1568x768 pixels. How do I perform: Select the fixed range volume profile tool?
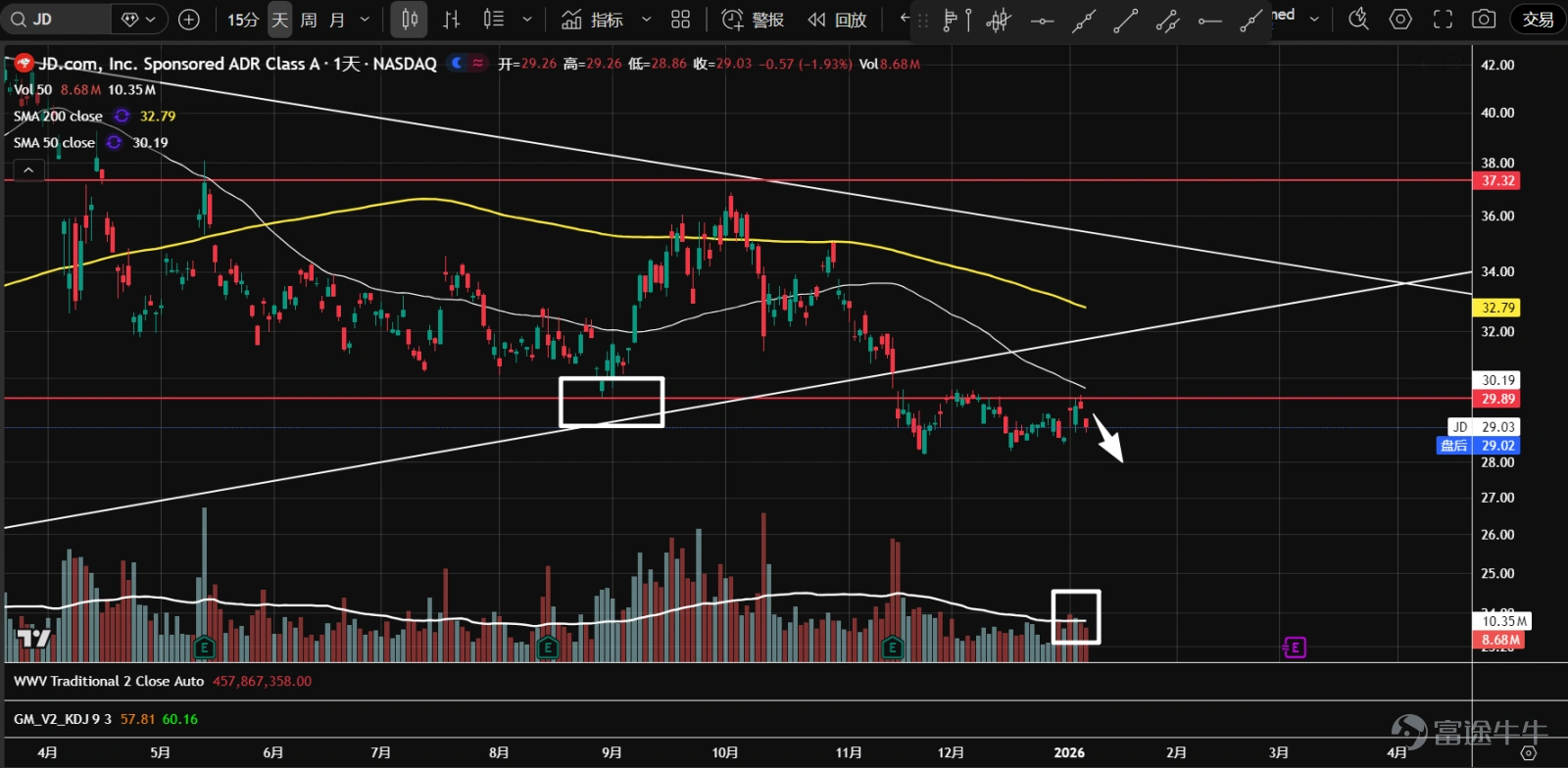coord(955,21)
